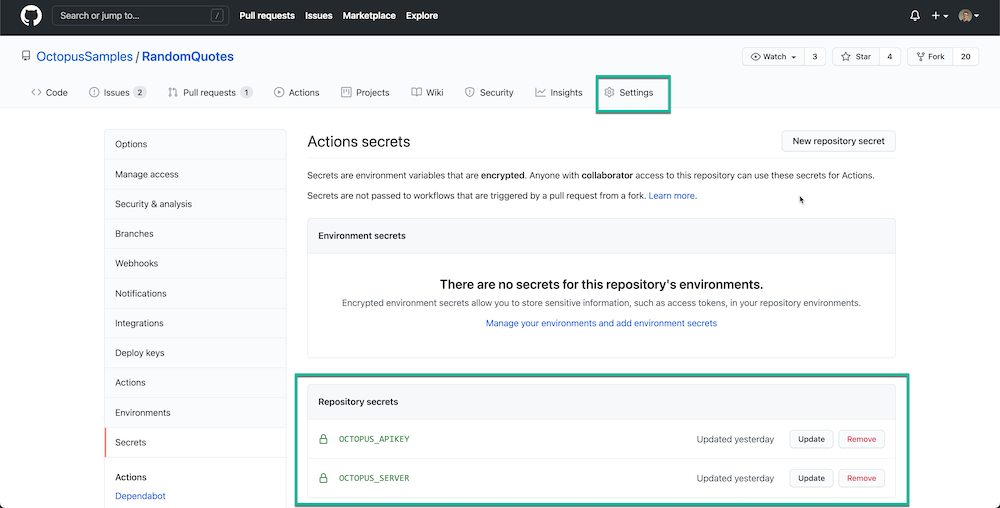Open the plus create-new dropdown

939,16
